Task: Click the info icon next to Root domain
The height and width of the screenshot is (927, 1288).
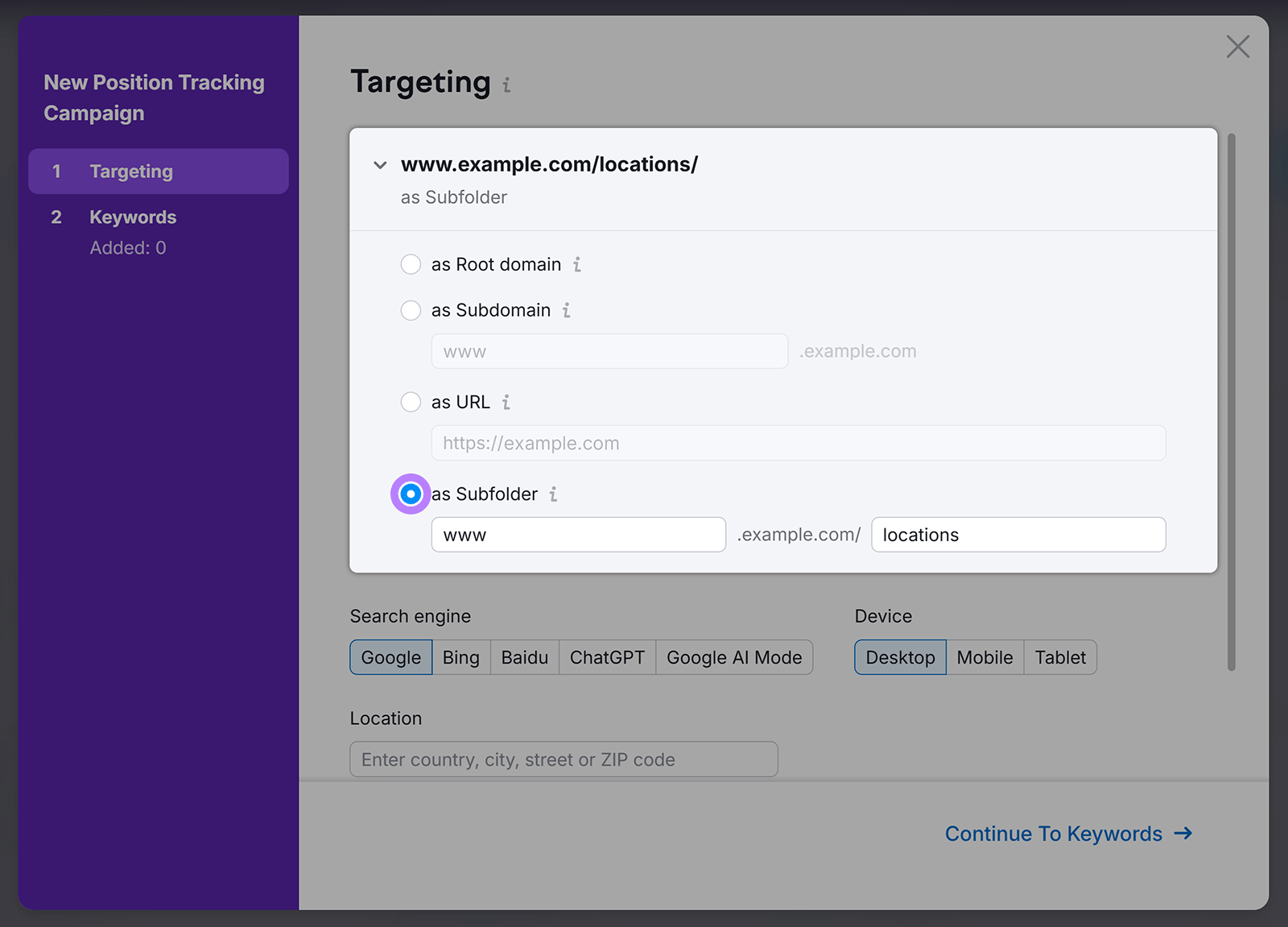Action: click(578, 264)
